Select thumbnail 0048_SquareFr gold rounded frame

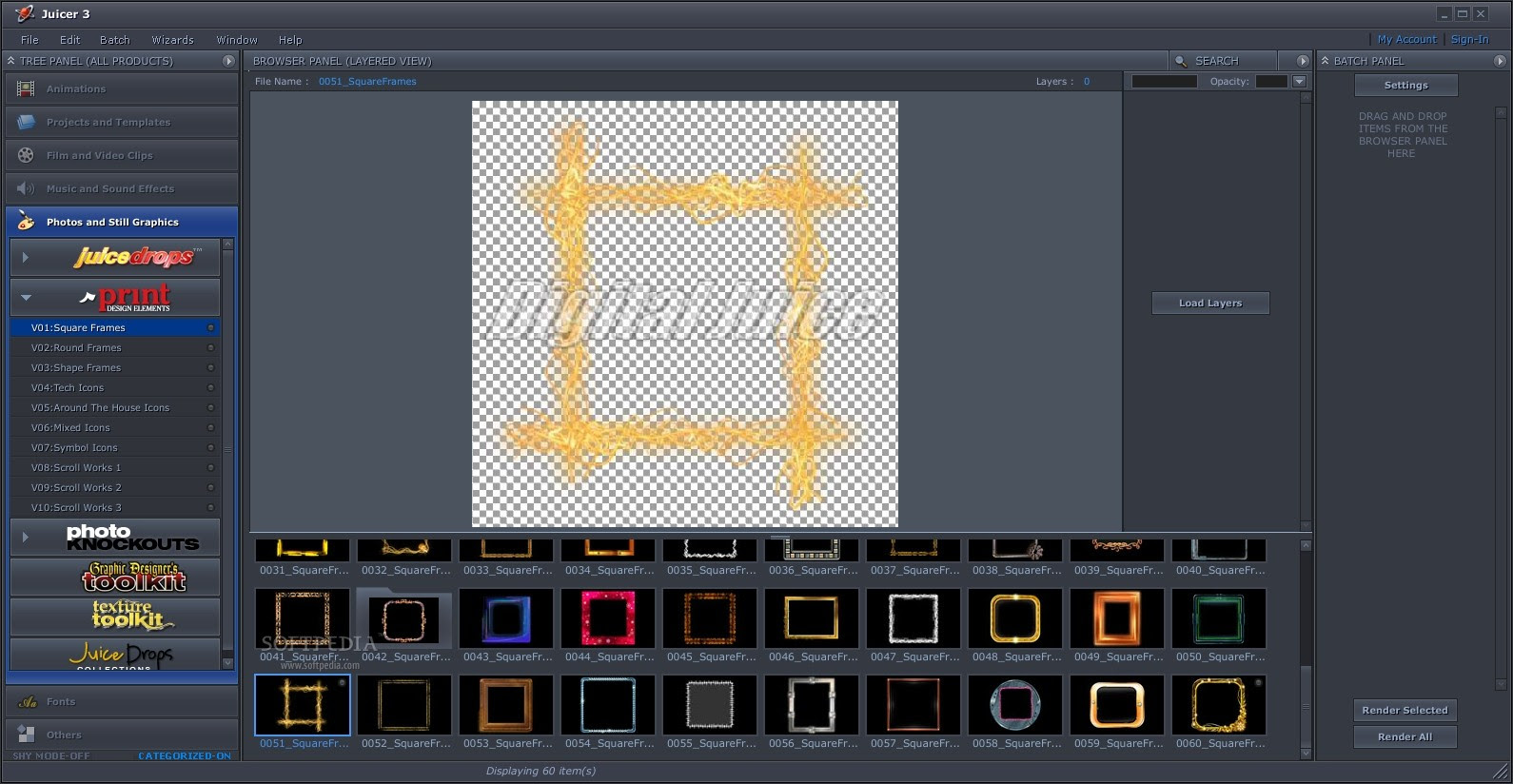point(1014,618)
